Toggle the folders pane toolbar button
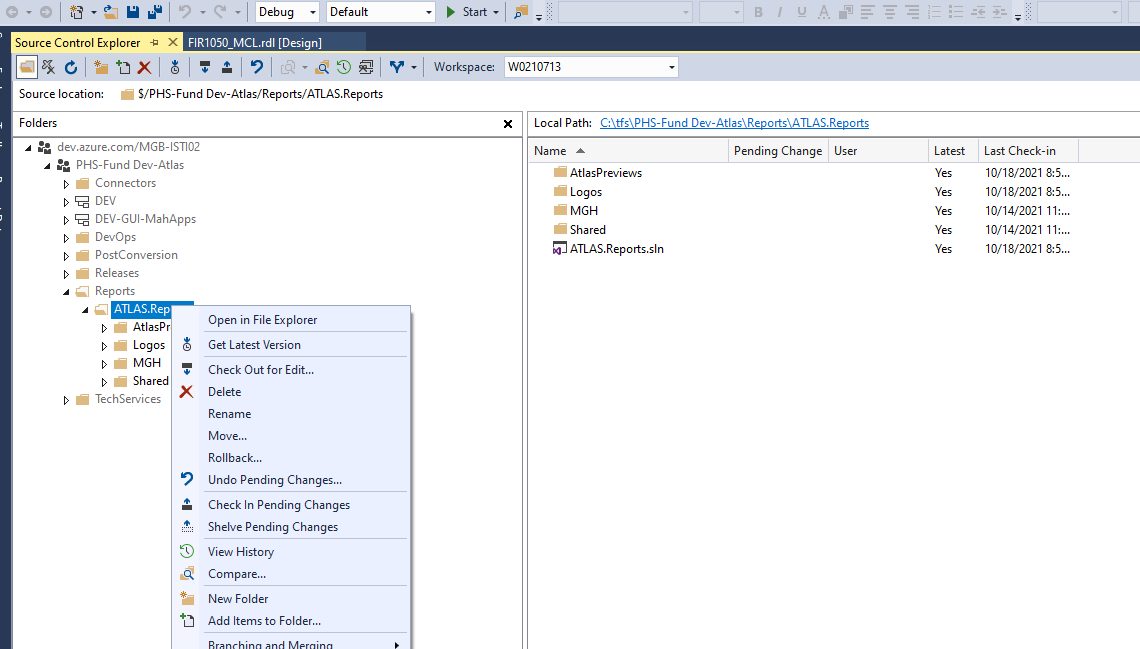The height and width of the screenshot is (649, 1140). click(x=27, y=67)
